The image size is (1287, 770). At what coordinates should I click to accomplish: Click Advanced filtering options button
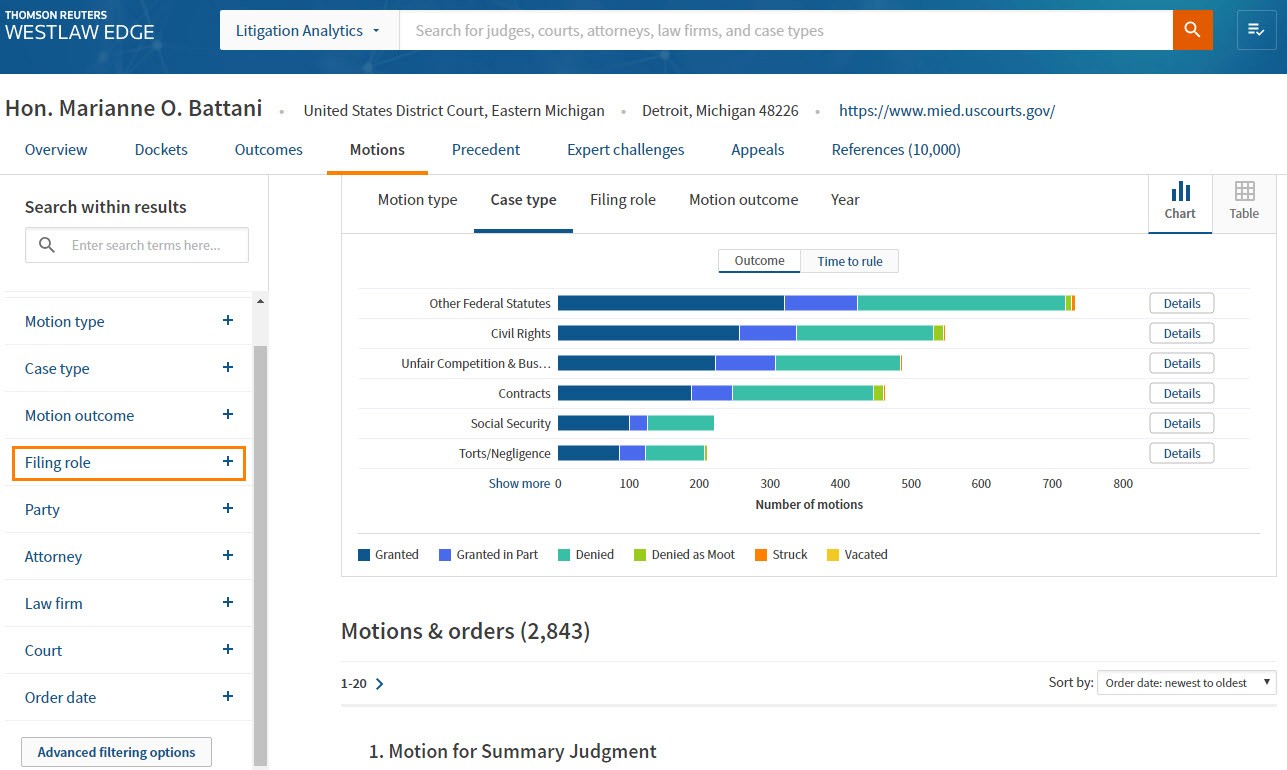click(116, 752)
